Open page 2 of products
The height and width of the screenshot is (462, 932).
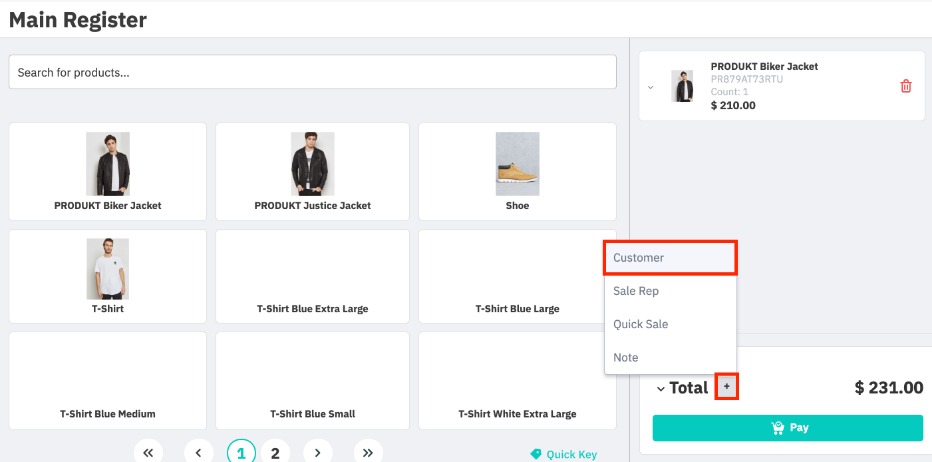[x=275, y=452]
